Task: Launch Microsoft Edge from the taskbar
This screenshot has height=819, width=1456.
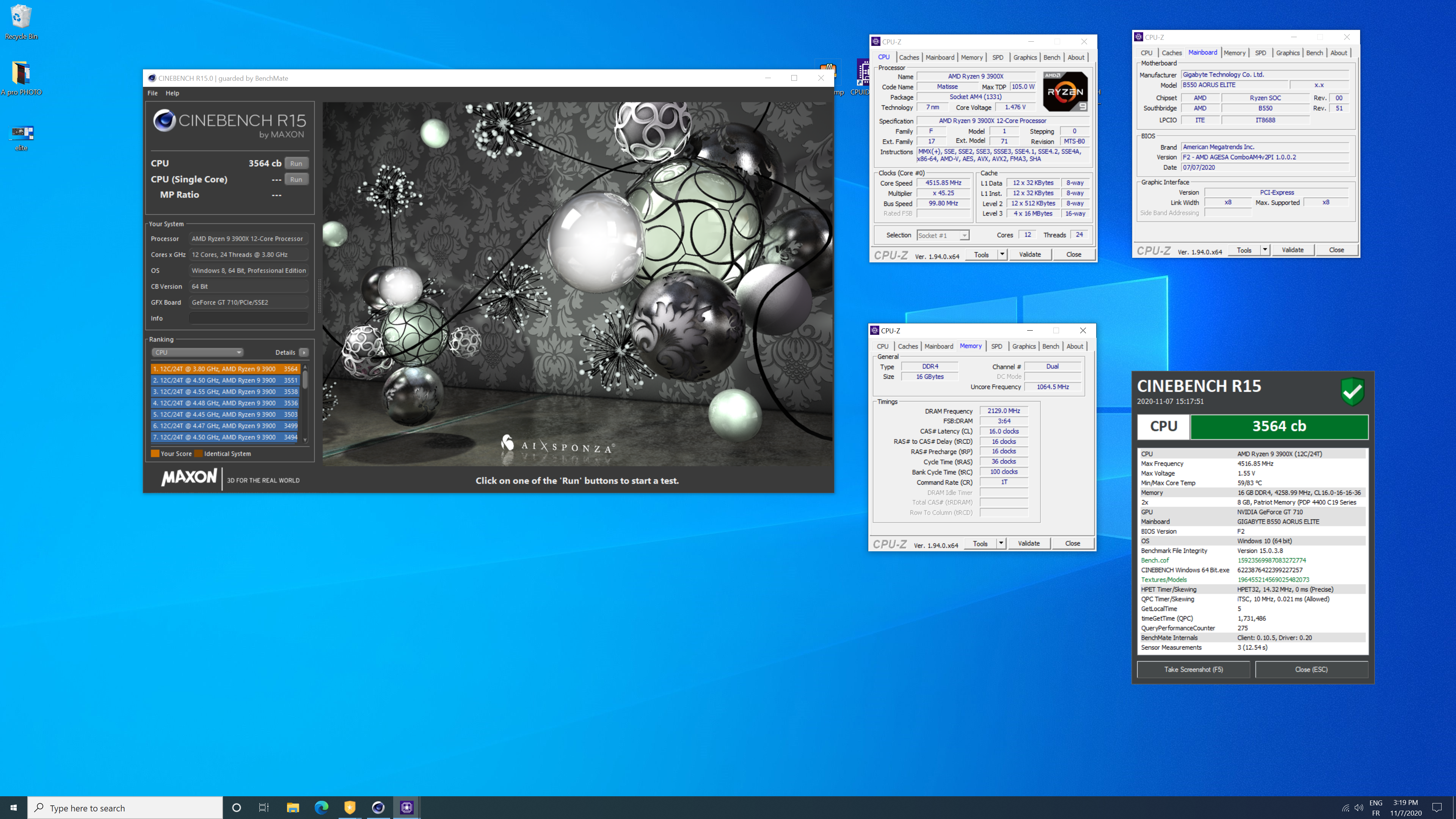Action: 321,808
